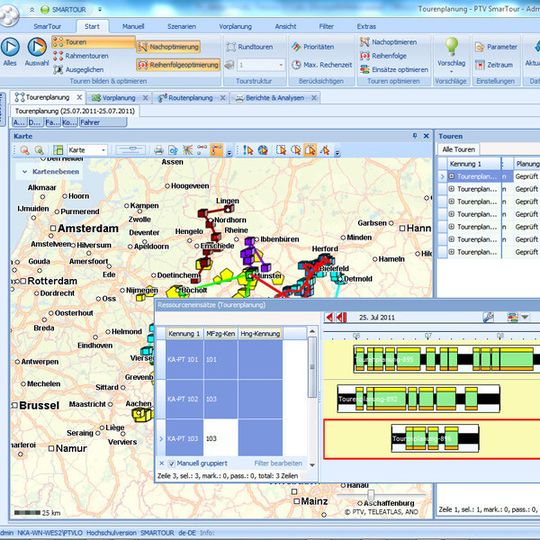Image resolution: width=540 pixels, height=540 pixels.
Task: Click the round application orb button
Action: (9, 15)
